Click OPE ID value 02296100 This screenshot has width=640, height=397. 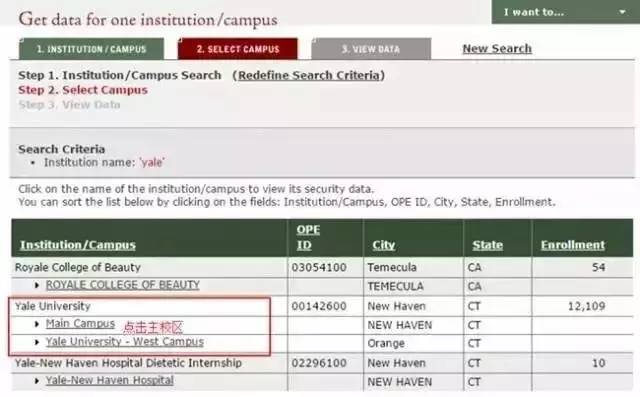tap(319, 363)
